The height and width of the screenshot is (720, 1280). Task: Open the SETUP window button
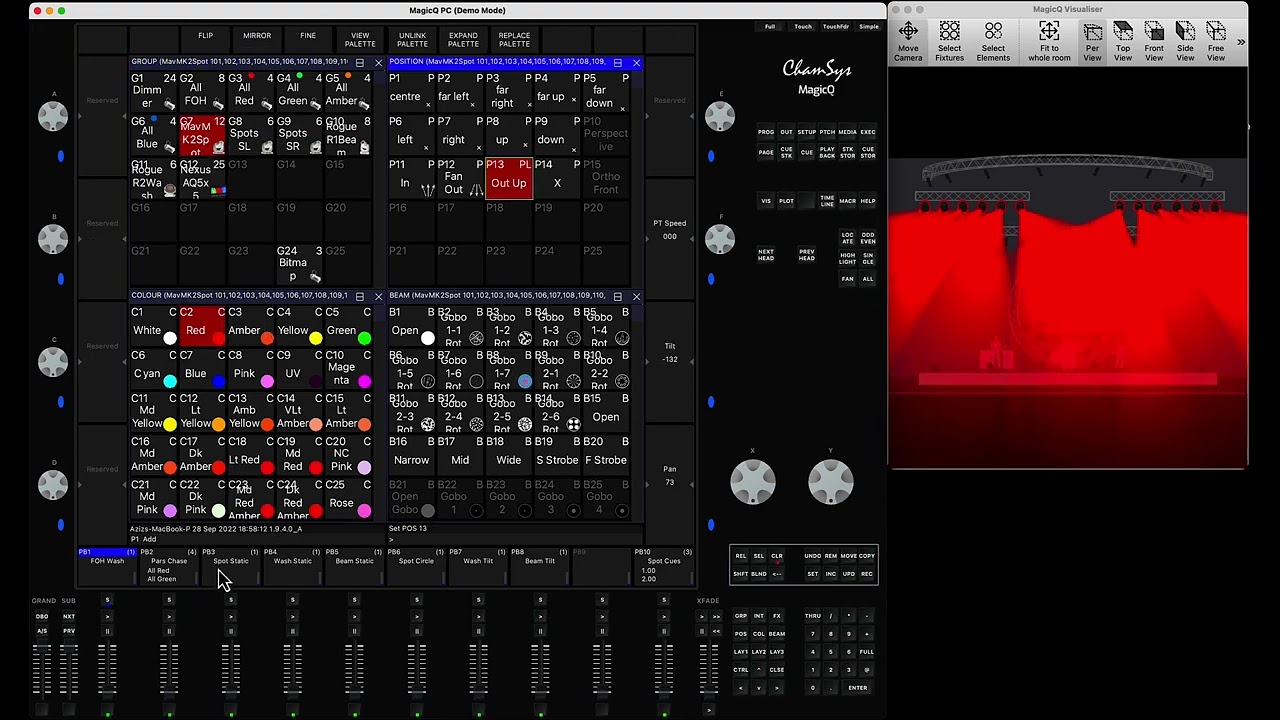807,132
